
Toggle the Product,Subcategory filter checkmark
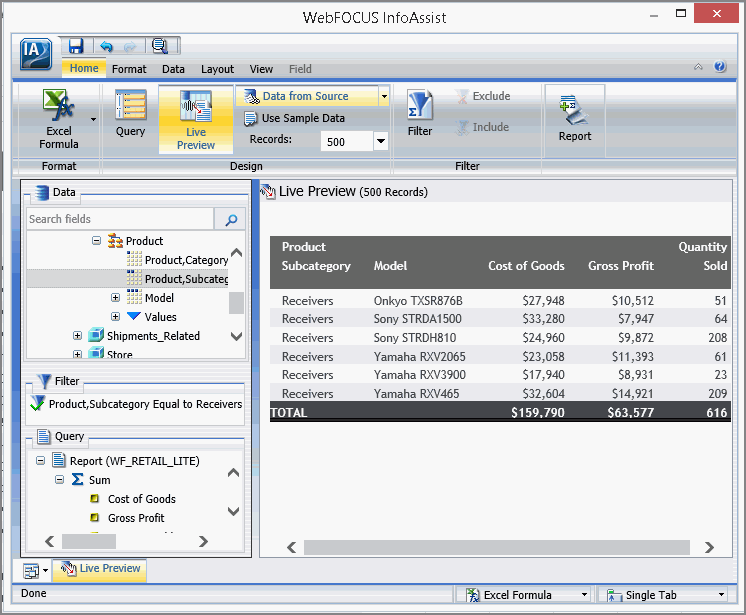[37, 403]
